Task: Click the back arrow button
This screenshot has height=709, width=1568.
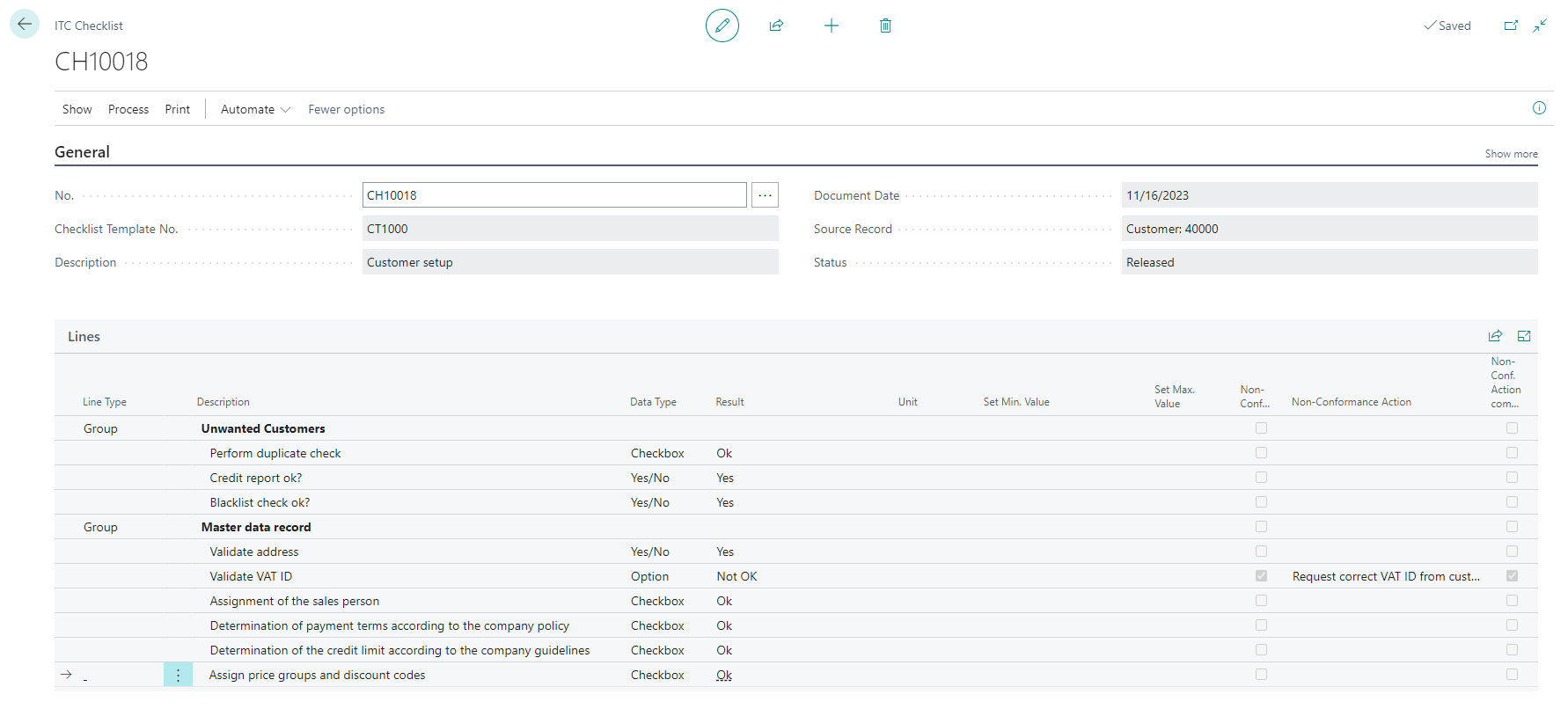Action: (25, 25)
